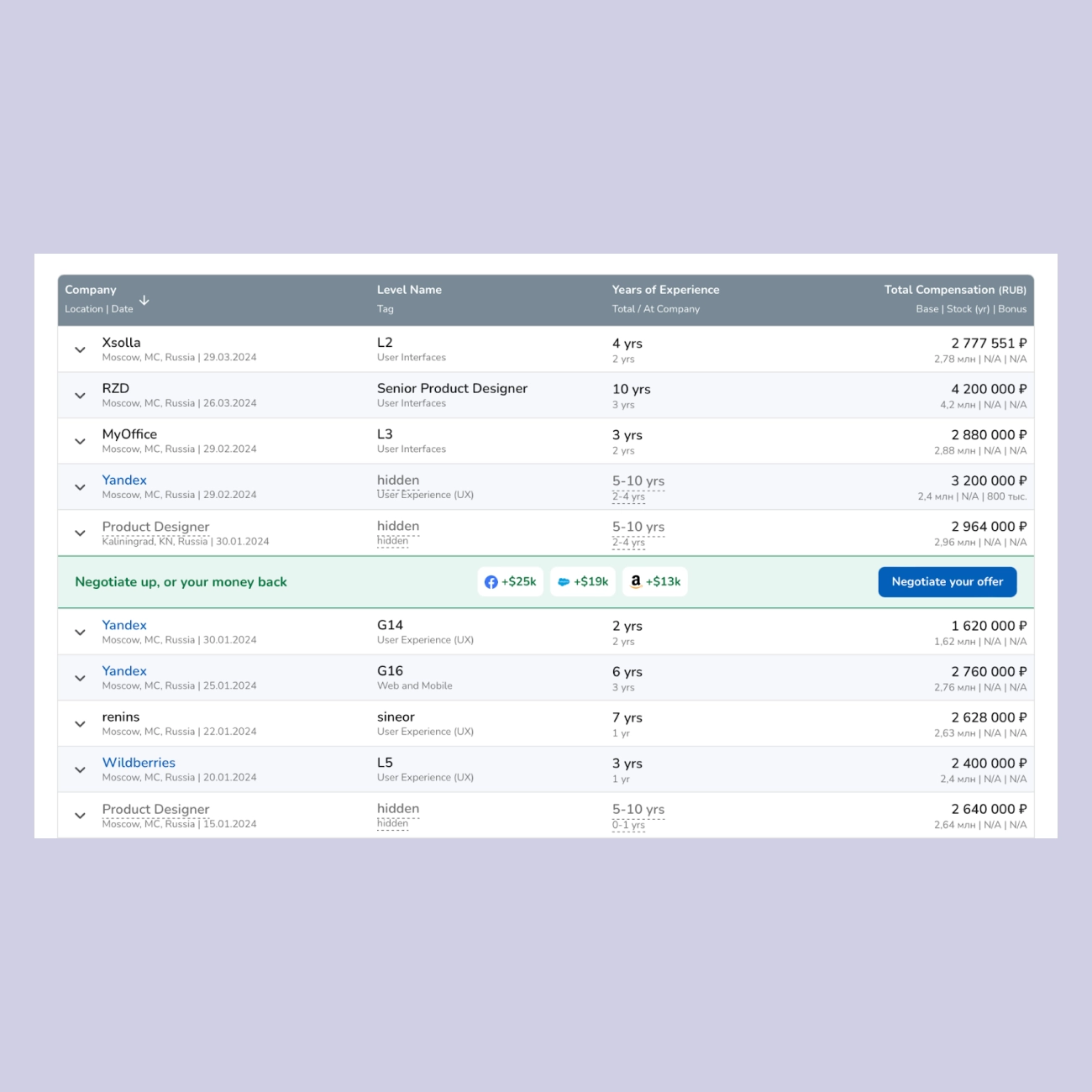Click the Amazon +$13k badge
This screenshot has height=1092, width=1092.
click(655, 581)
